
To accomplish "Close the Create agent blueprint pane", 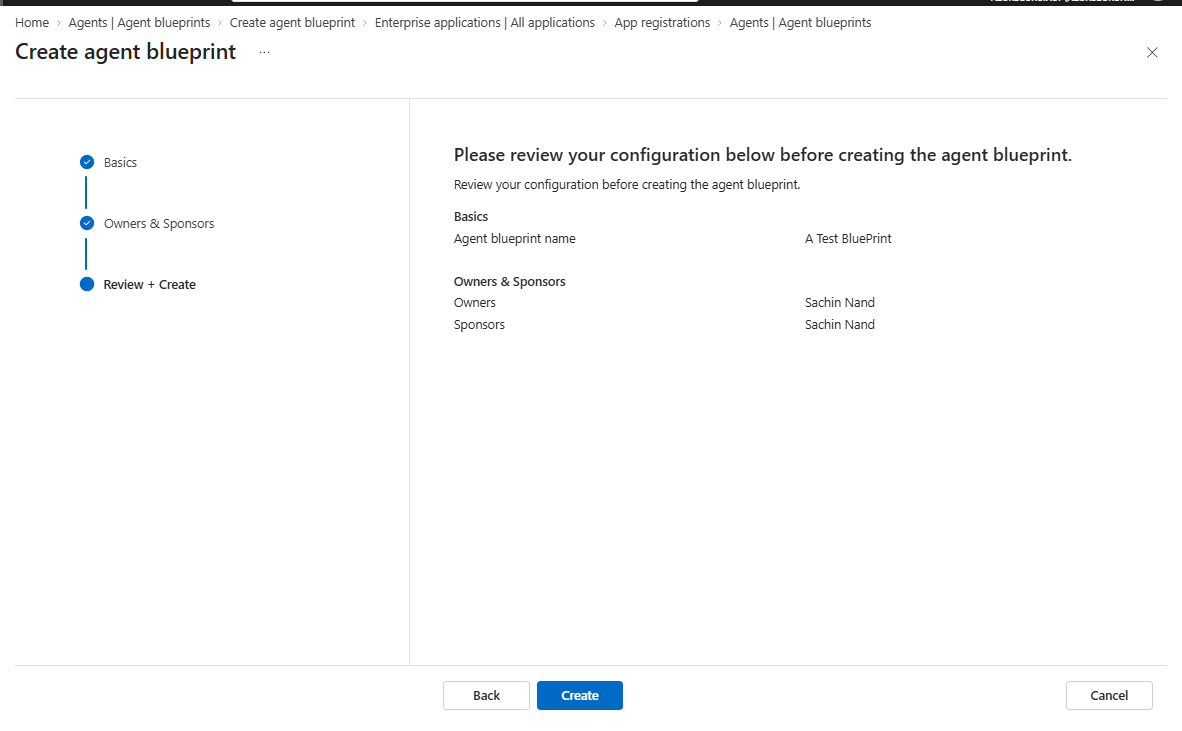I will click(x=1152, y=53).
